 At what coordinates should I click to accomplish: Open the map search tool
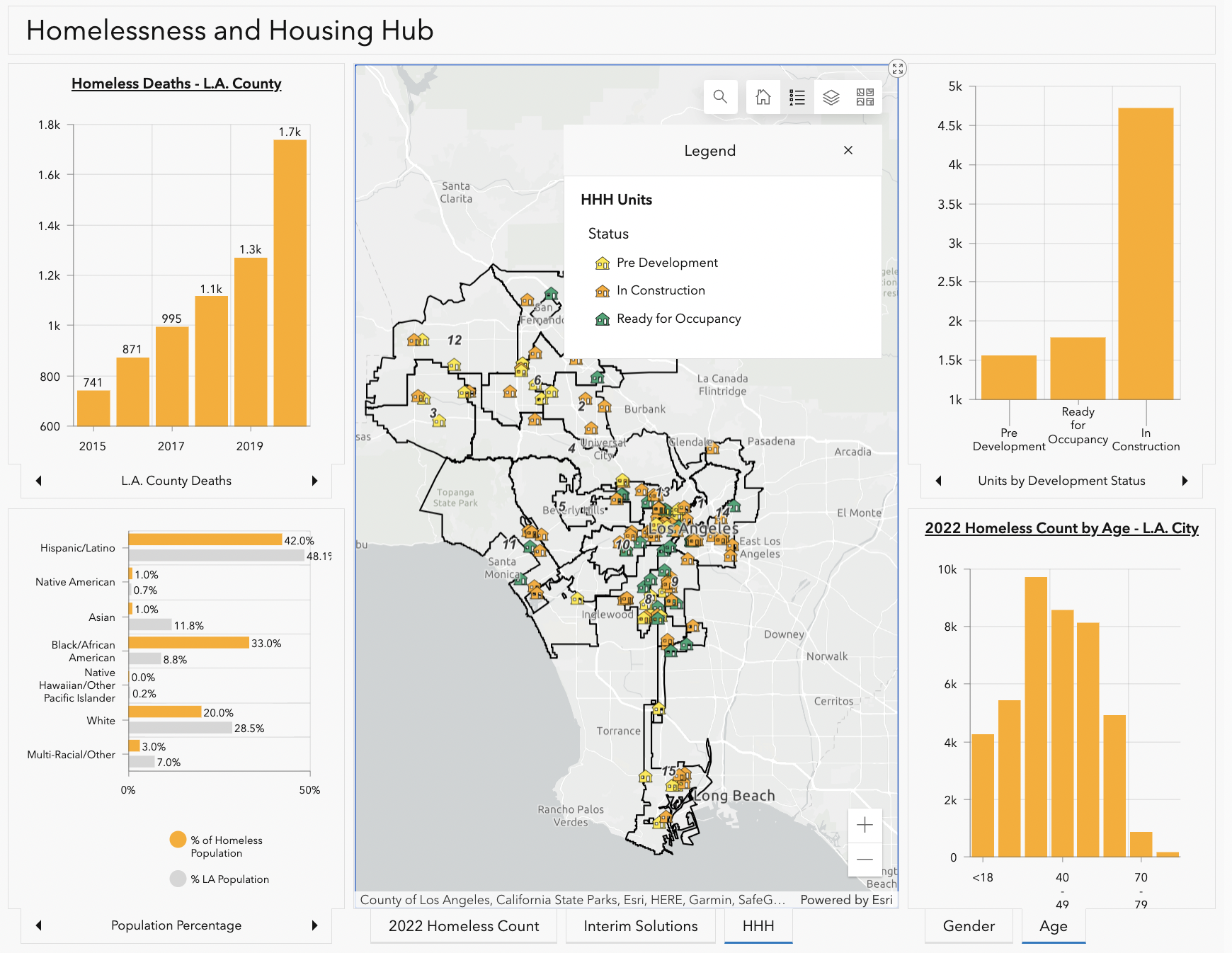[721, 97]
